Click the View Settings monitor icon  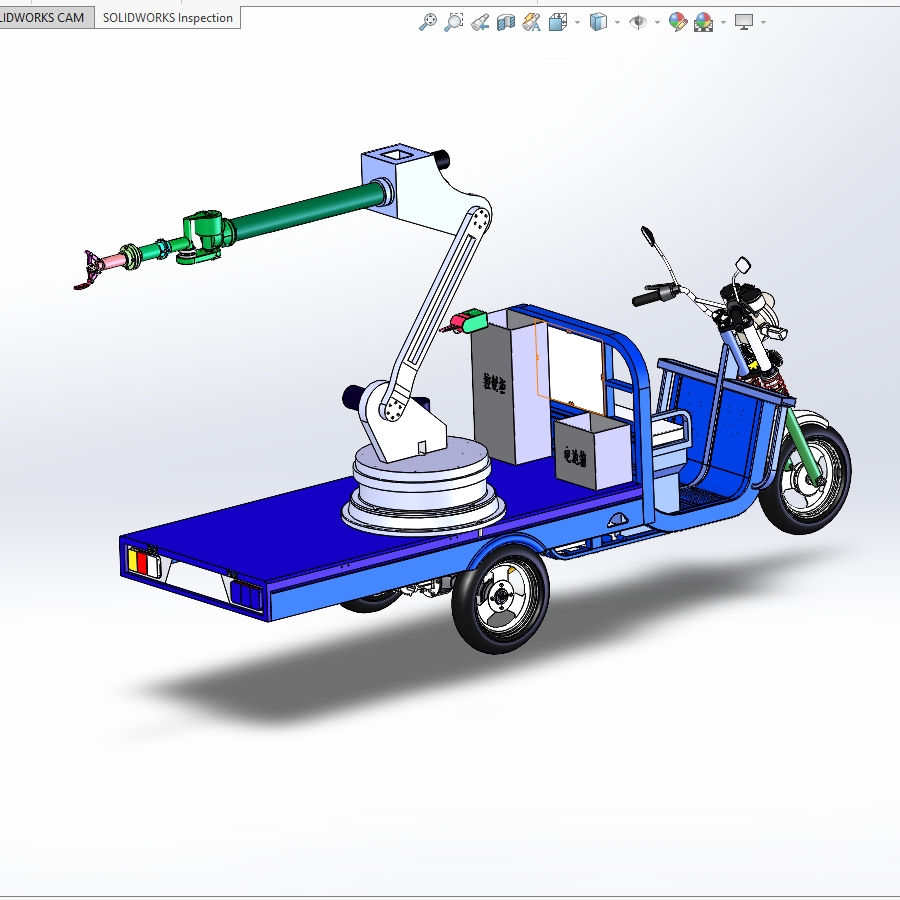click(x=744, y=22)
